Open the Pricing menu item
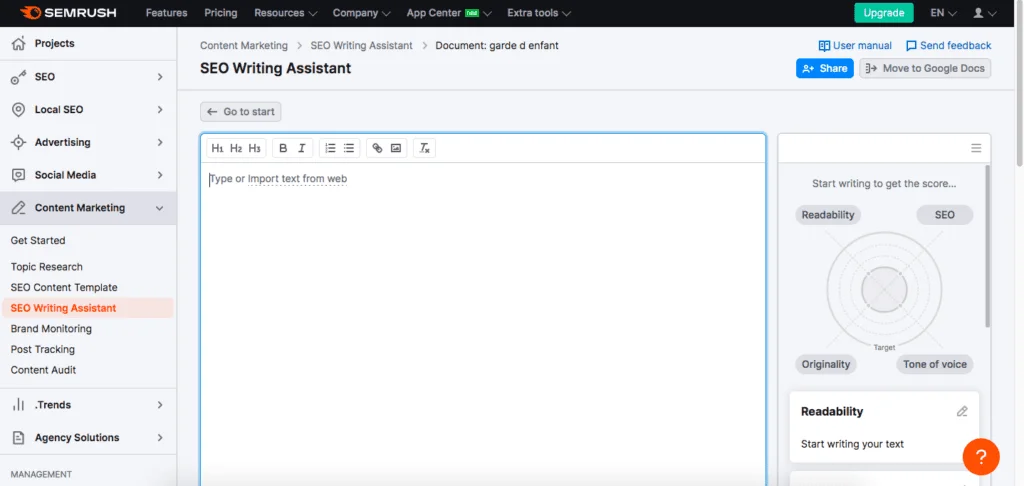 [x=221, y=13]
